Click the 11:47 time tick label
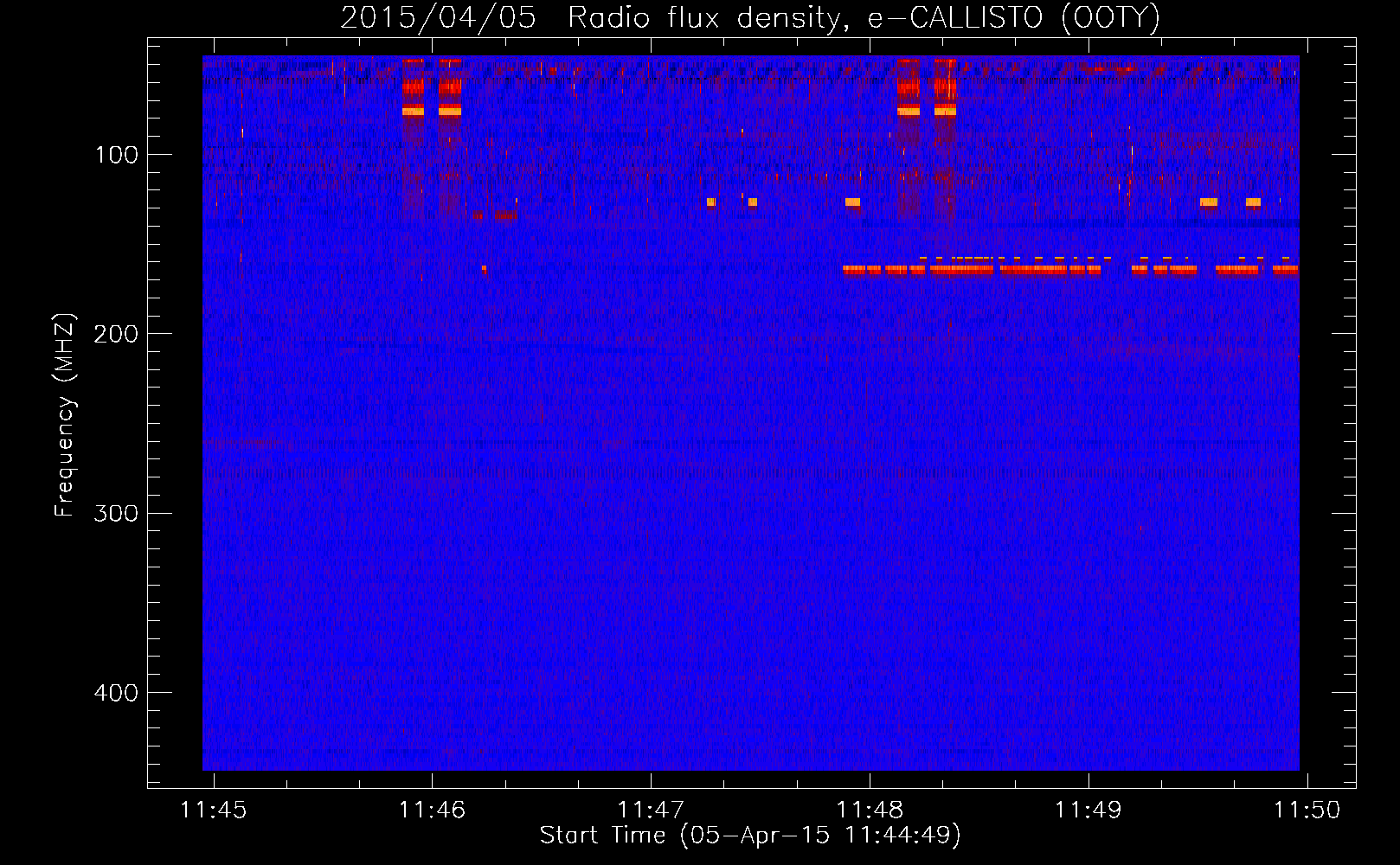The image size is (1400, 865). pyautogui.click(x=651, y=810)
